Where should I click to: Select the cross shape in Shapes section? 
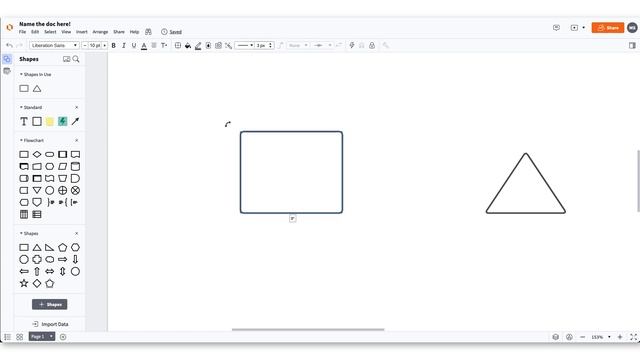[x=37, y=259]
